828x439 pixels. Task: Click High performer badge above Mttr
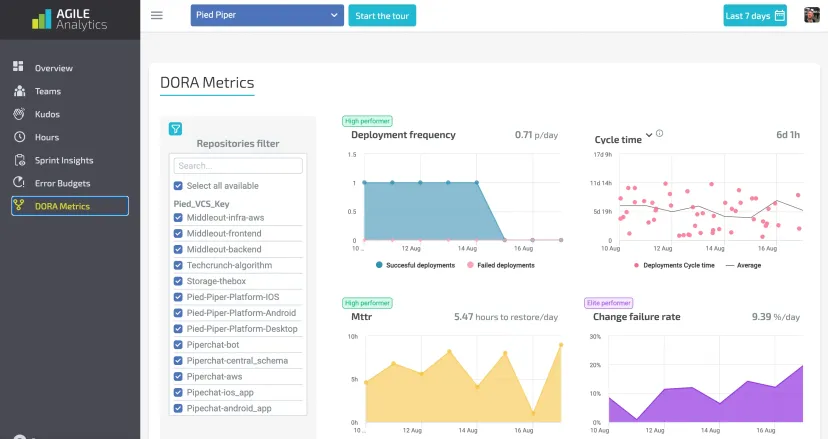(367, 303)
